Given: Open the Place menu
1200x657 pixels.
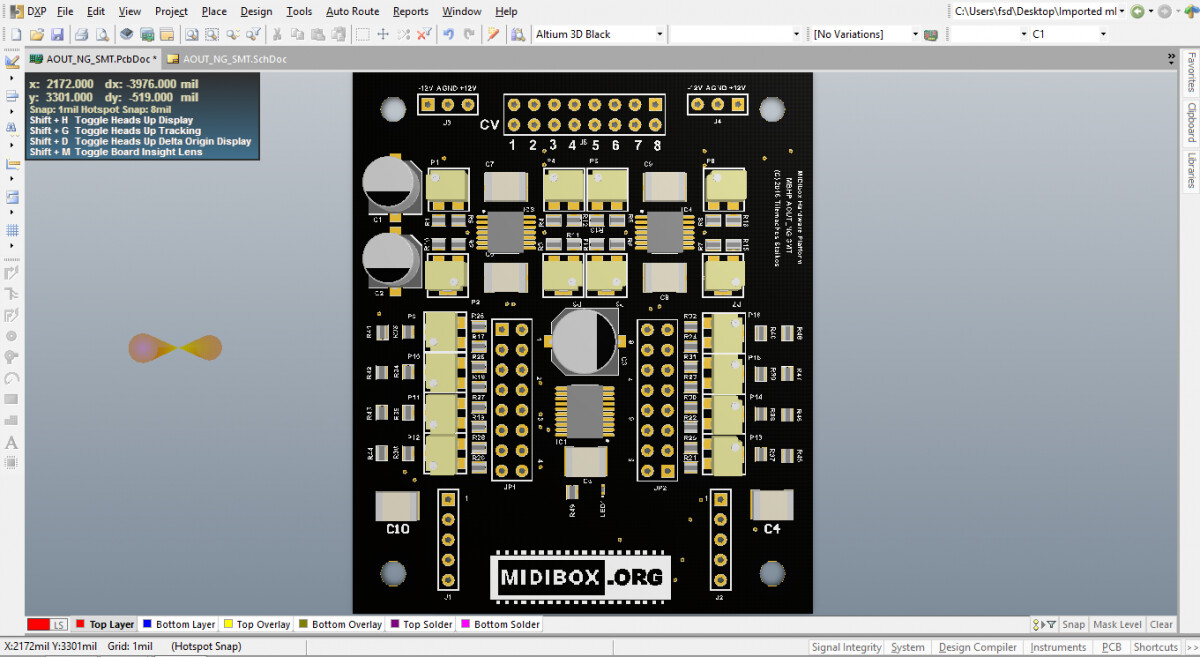Looking at the screenshot, I should 214,11.
